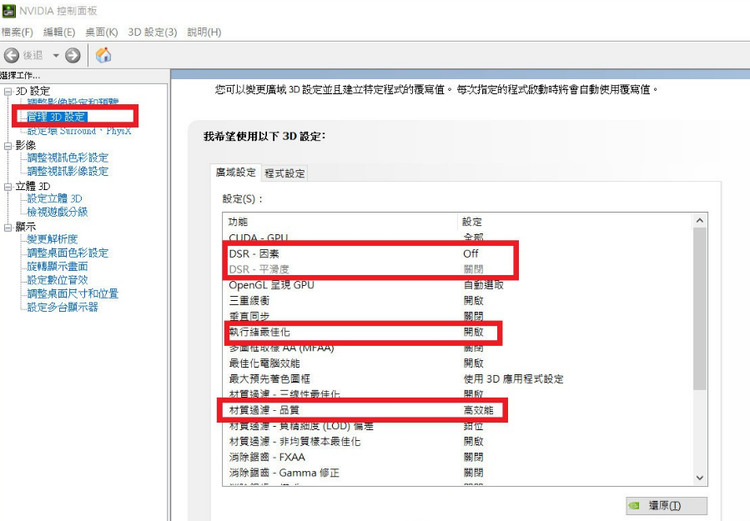Collapse the 3D 設定 tree node
Image resolution: width=750 pixels, height=521 pixels.
coord(7,92)
